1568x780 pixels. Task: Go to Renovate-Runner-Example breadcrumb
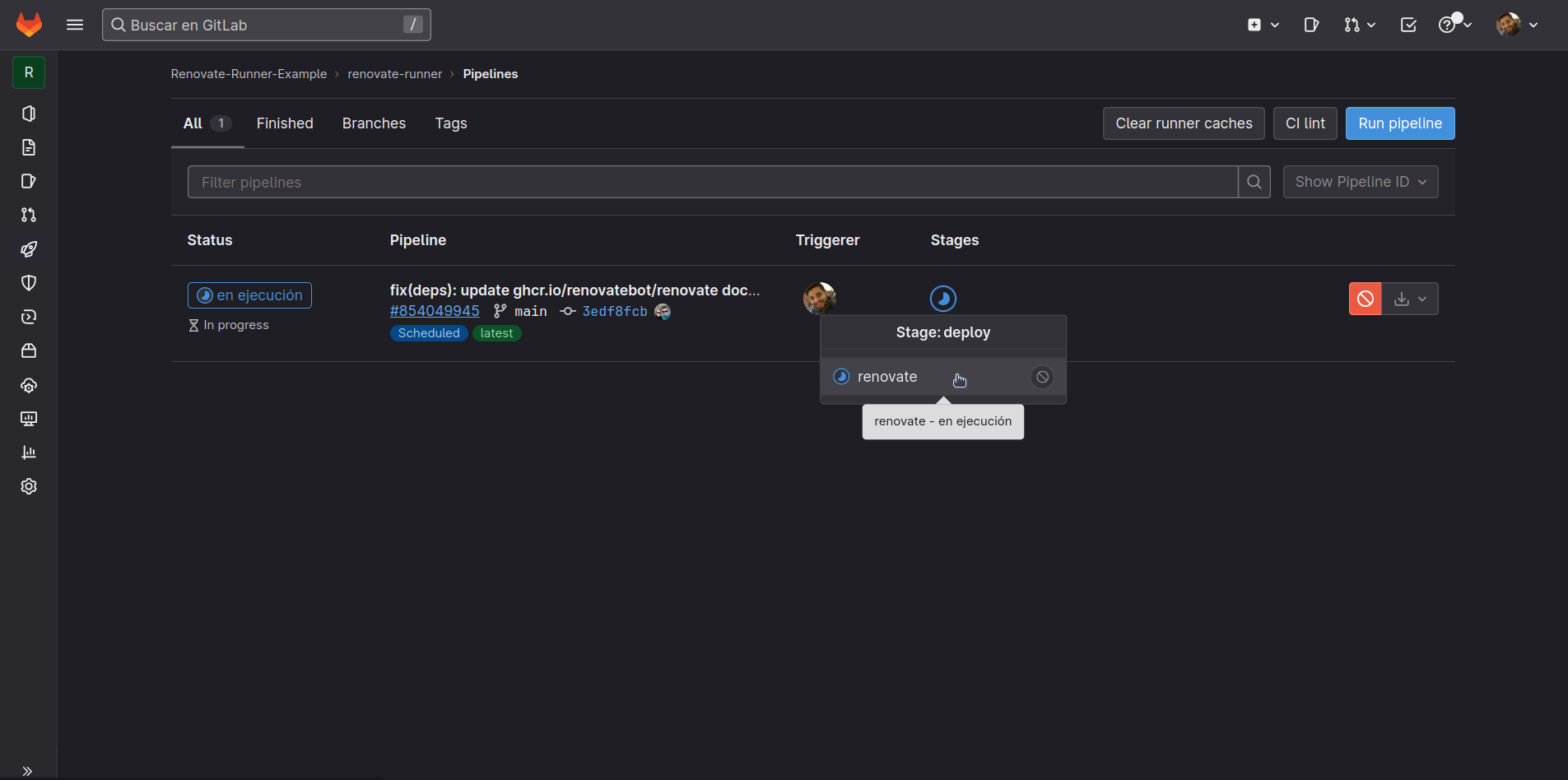(249, 74)
